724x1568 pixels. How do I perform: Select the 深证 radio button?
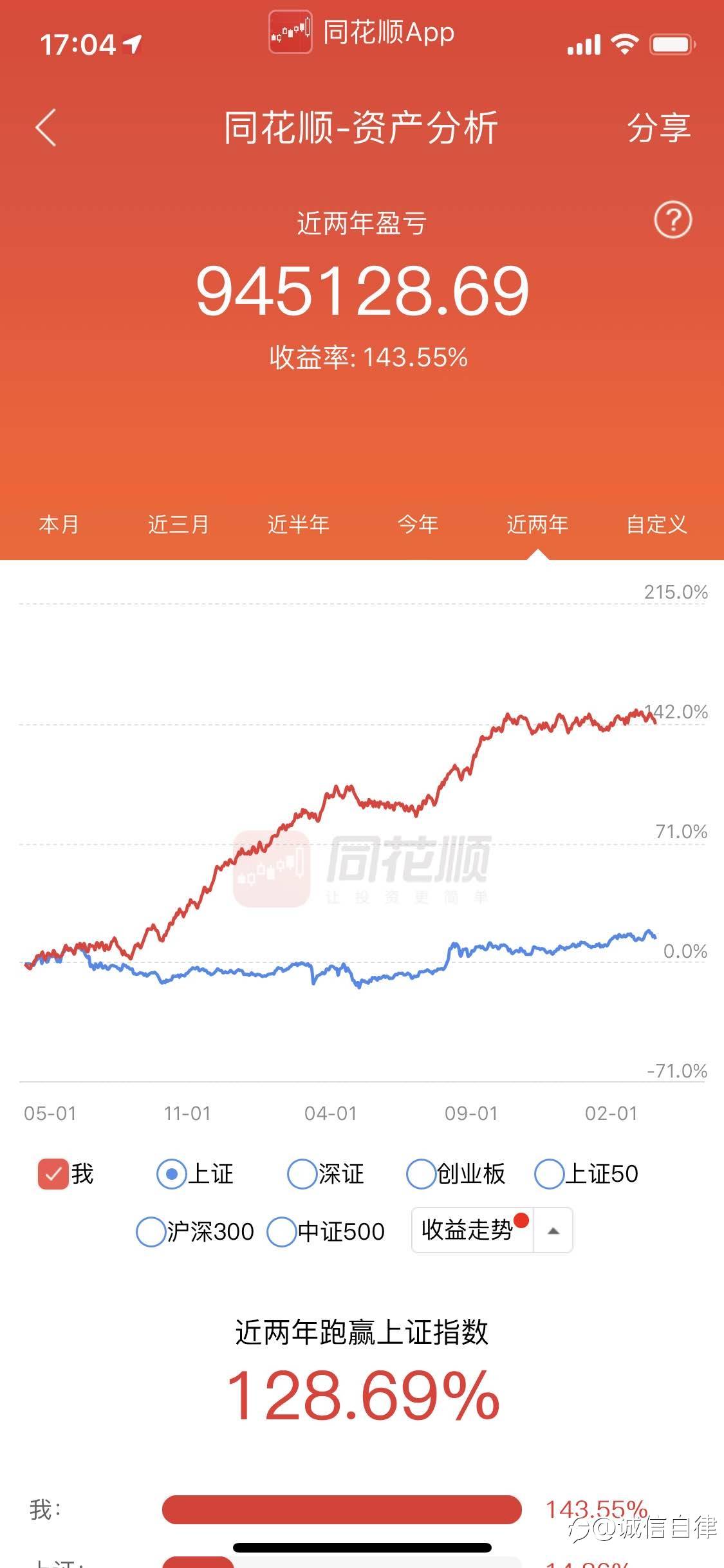(x=301, y=1173)
